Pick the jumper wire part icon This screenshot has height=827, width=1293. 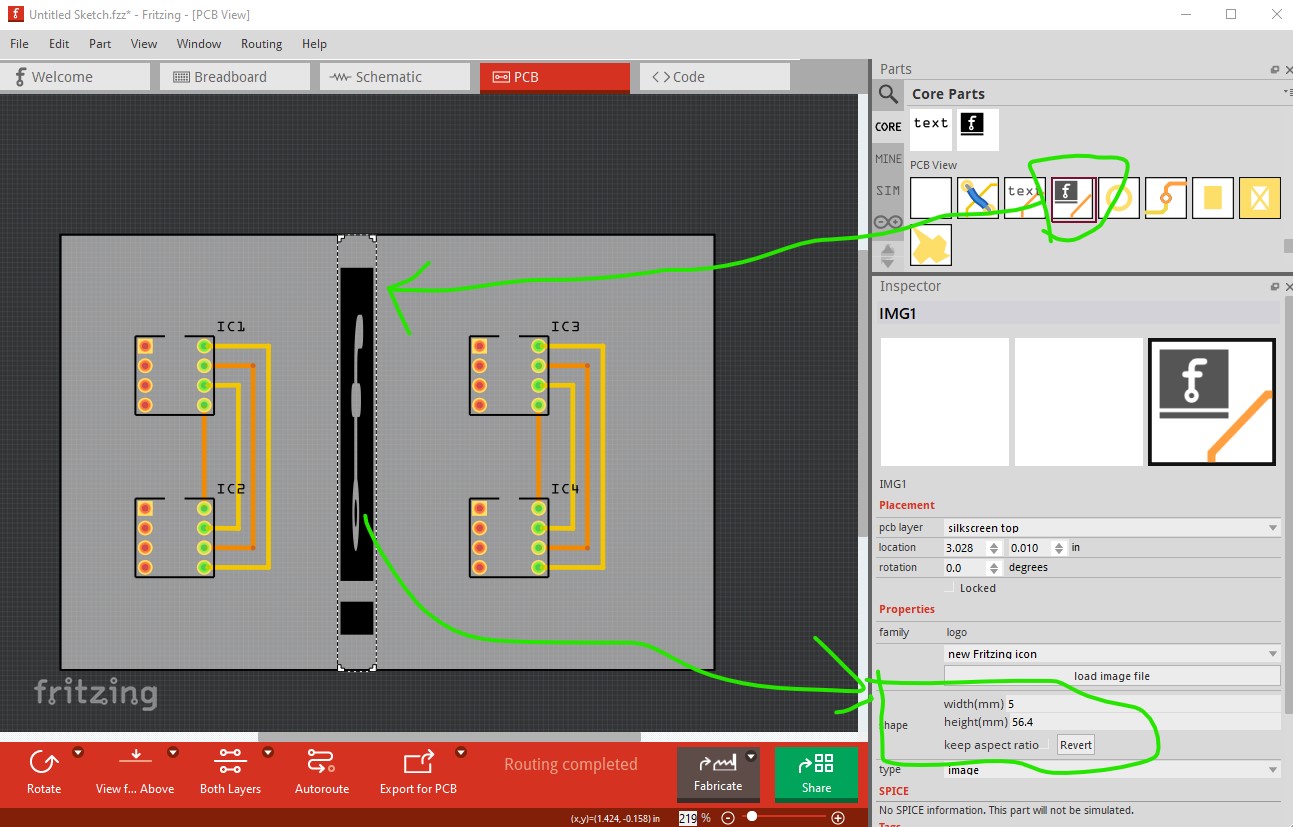tap(977, 198)
